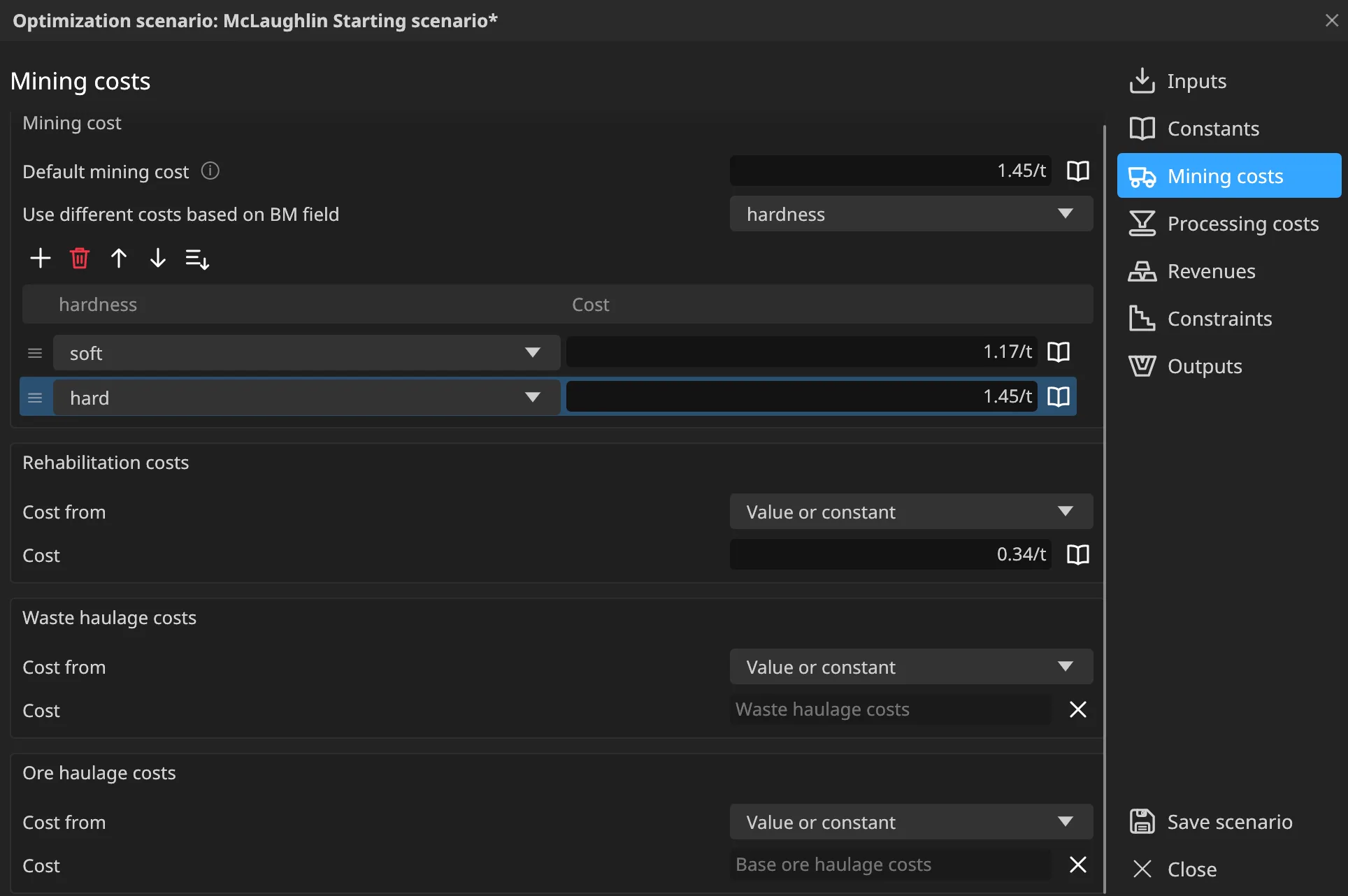This screenshot has width=1348, height=896.
Task: Edit the rehabilitation cost 0.34/t field
Action: click(890, 554)
